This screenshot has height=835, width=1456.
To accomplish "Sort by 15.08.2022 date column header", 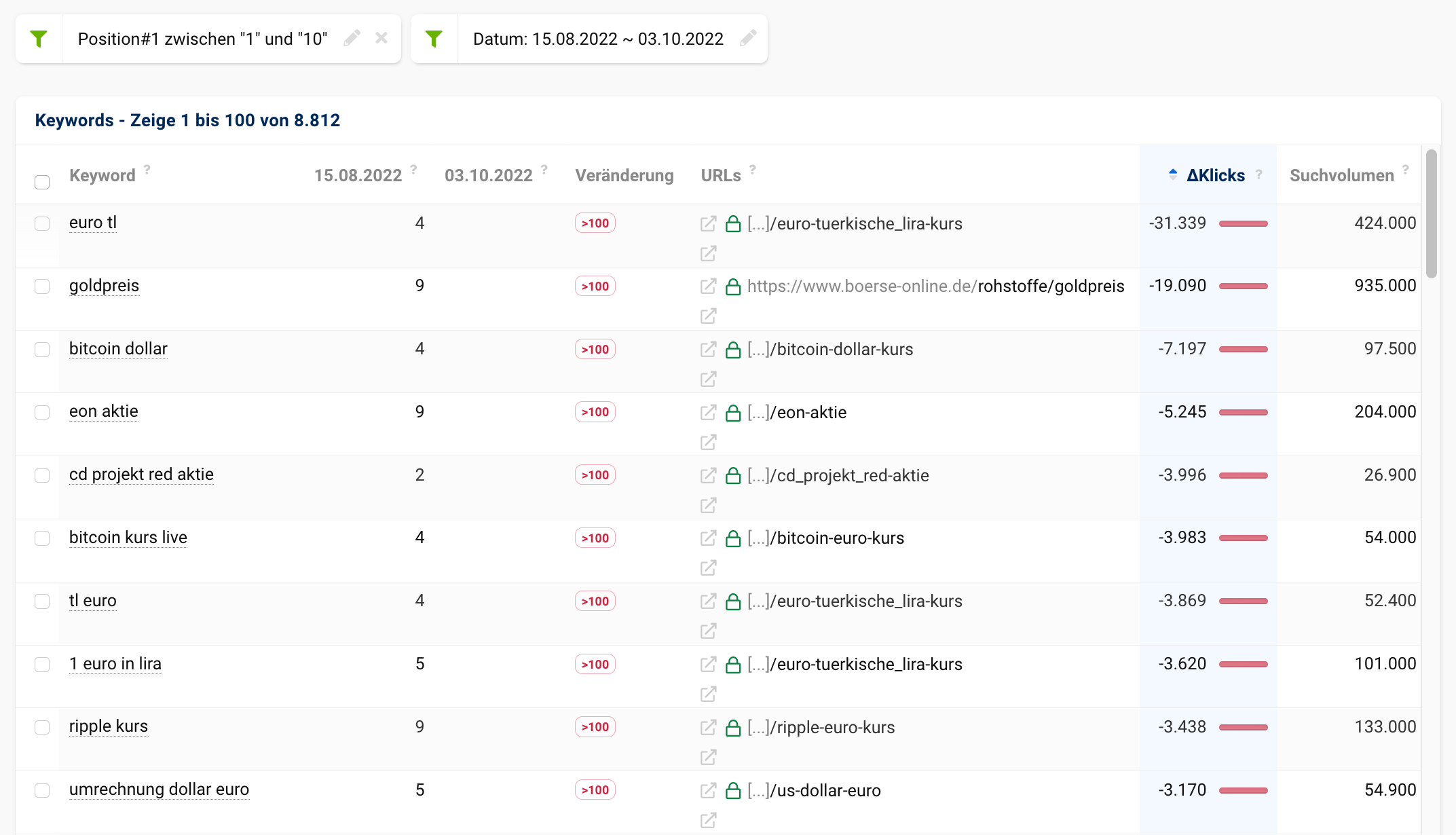I will [358, 175].
